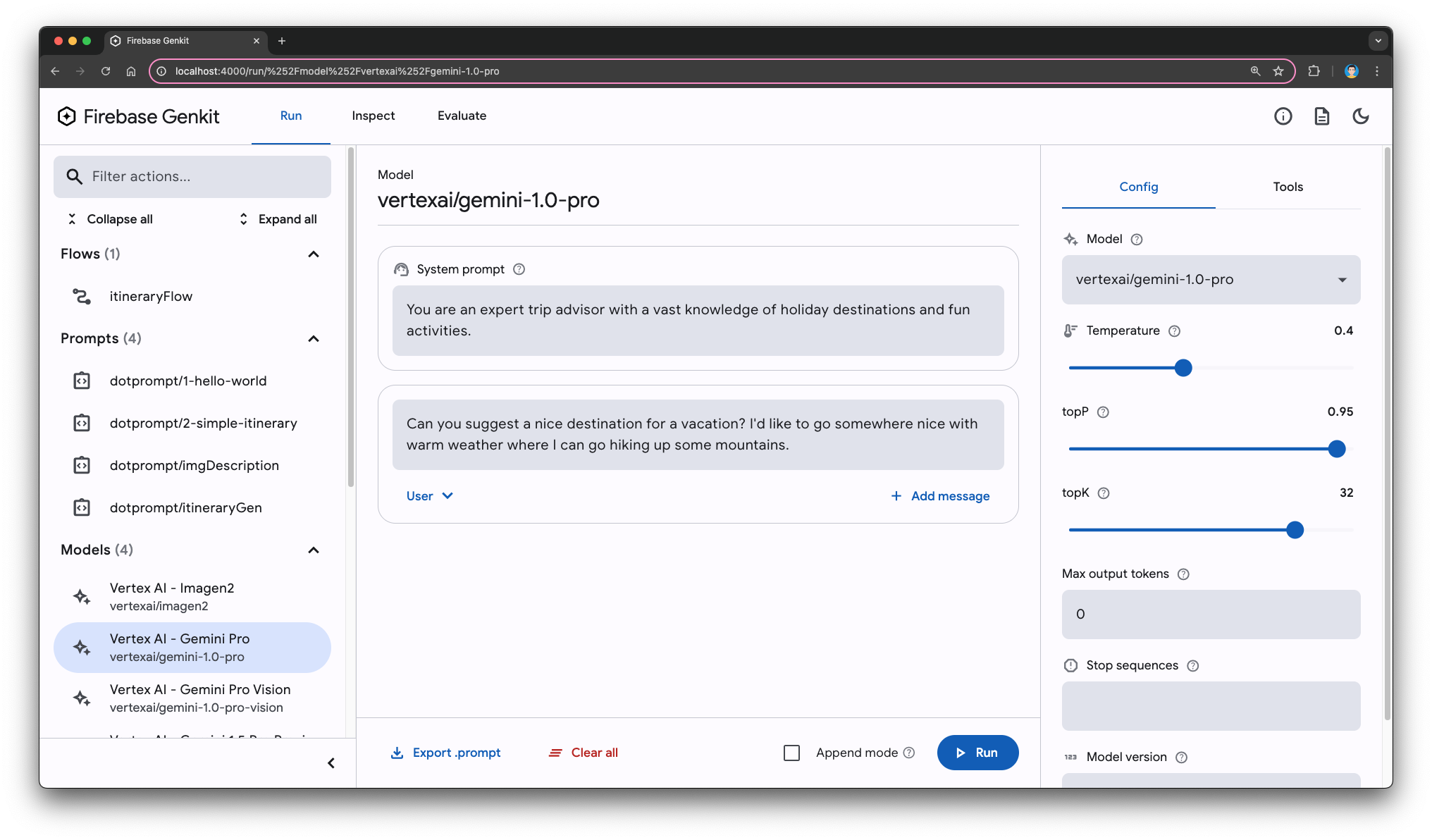Click the Vertex AI Imagen2 model icon
Image resolution: width=1432 pixels, height=840 pixels.
coord(83,597)
